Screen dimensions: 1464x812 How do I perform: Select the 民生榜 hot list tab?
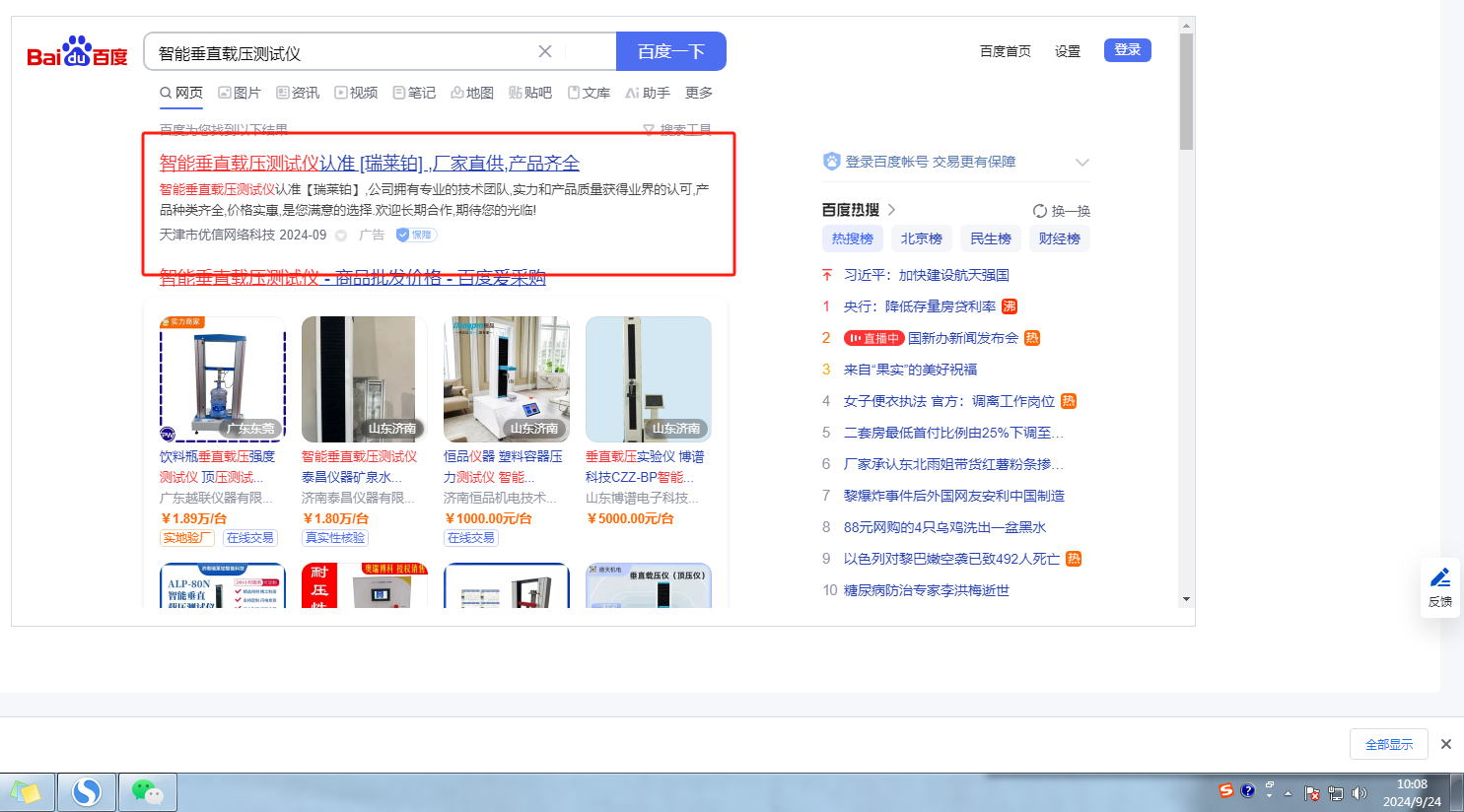(x=991, y=238)
